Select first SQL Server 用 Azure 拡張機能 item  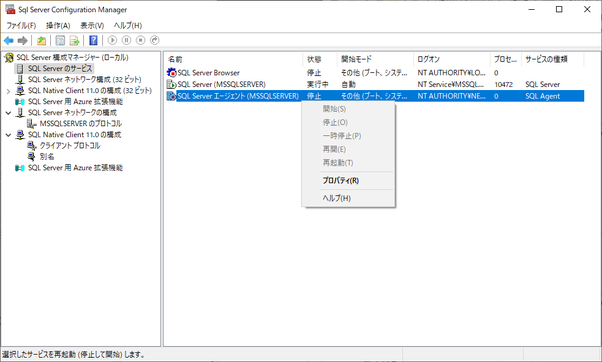[75, 102]
